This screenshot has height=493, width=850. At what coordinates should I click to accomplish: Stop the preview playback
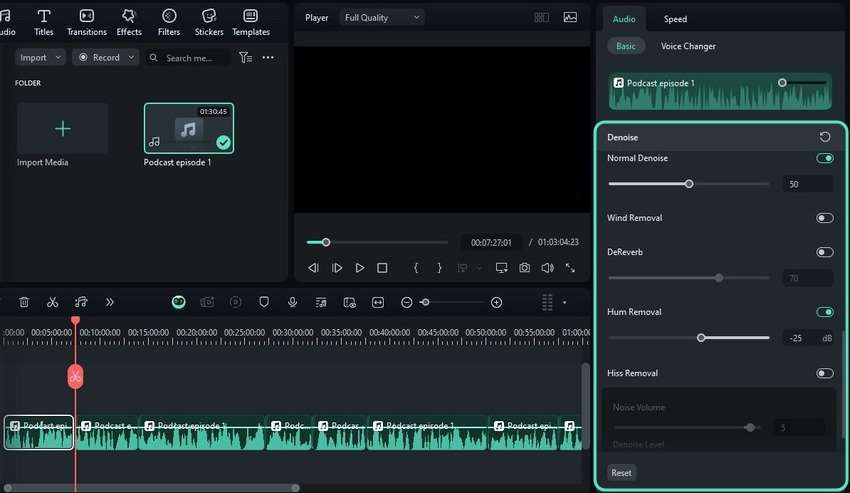382,268
